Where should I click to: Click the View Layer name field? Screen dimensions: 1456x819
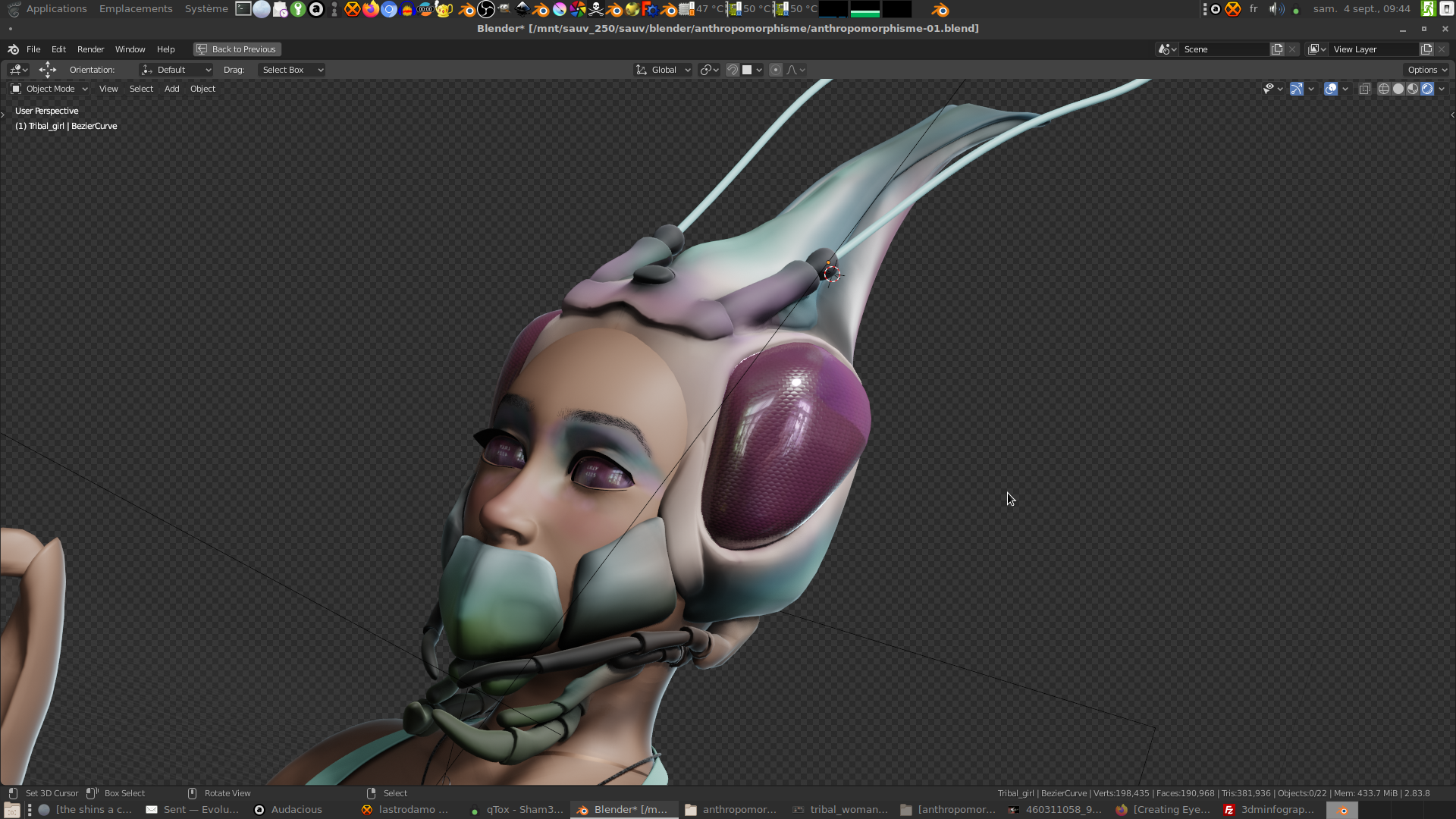click(x=1374, y=49)
